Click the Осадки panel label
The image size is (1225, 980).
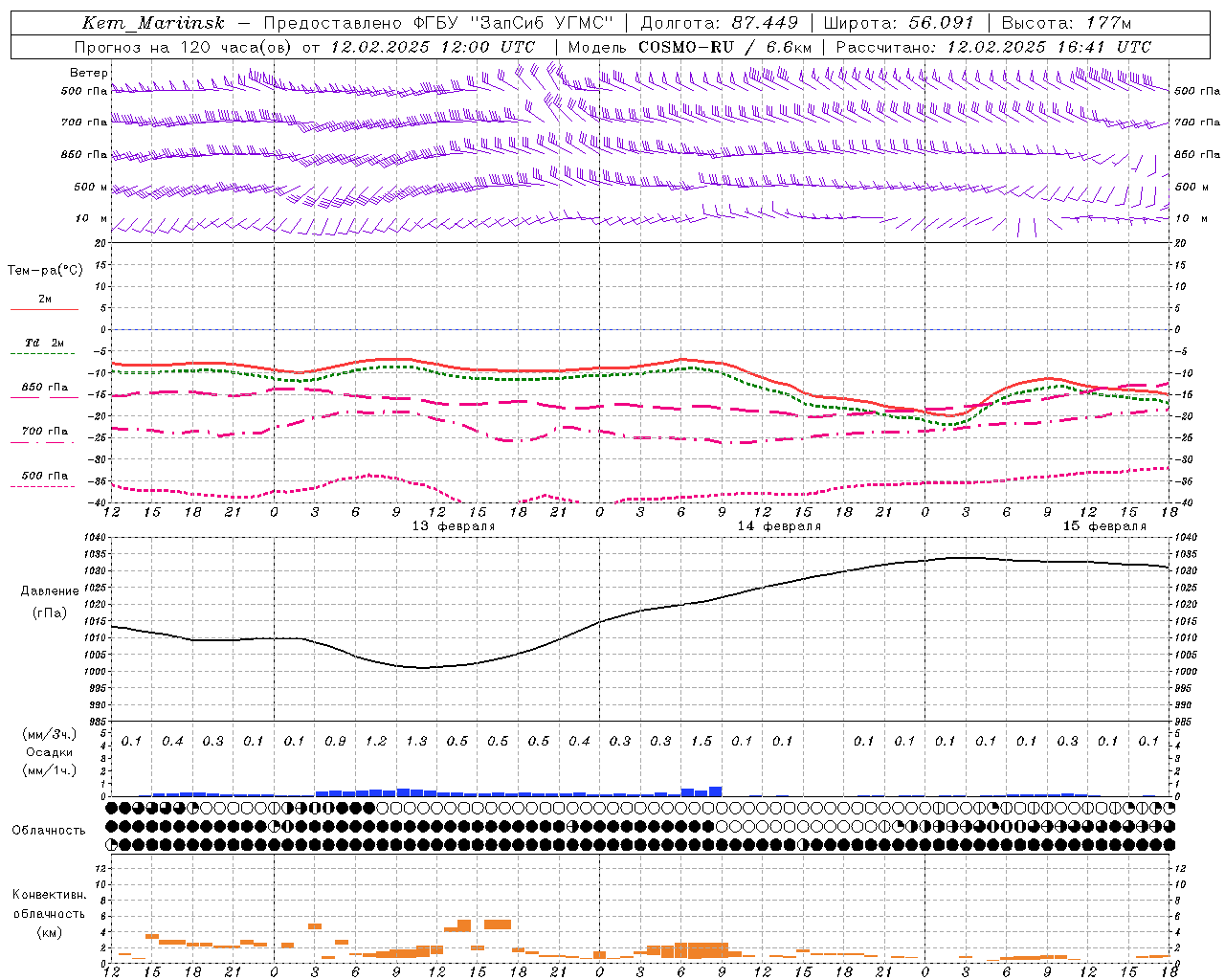(49, 752)
